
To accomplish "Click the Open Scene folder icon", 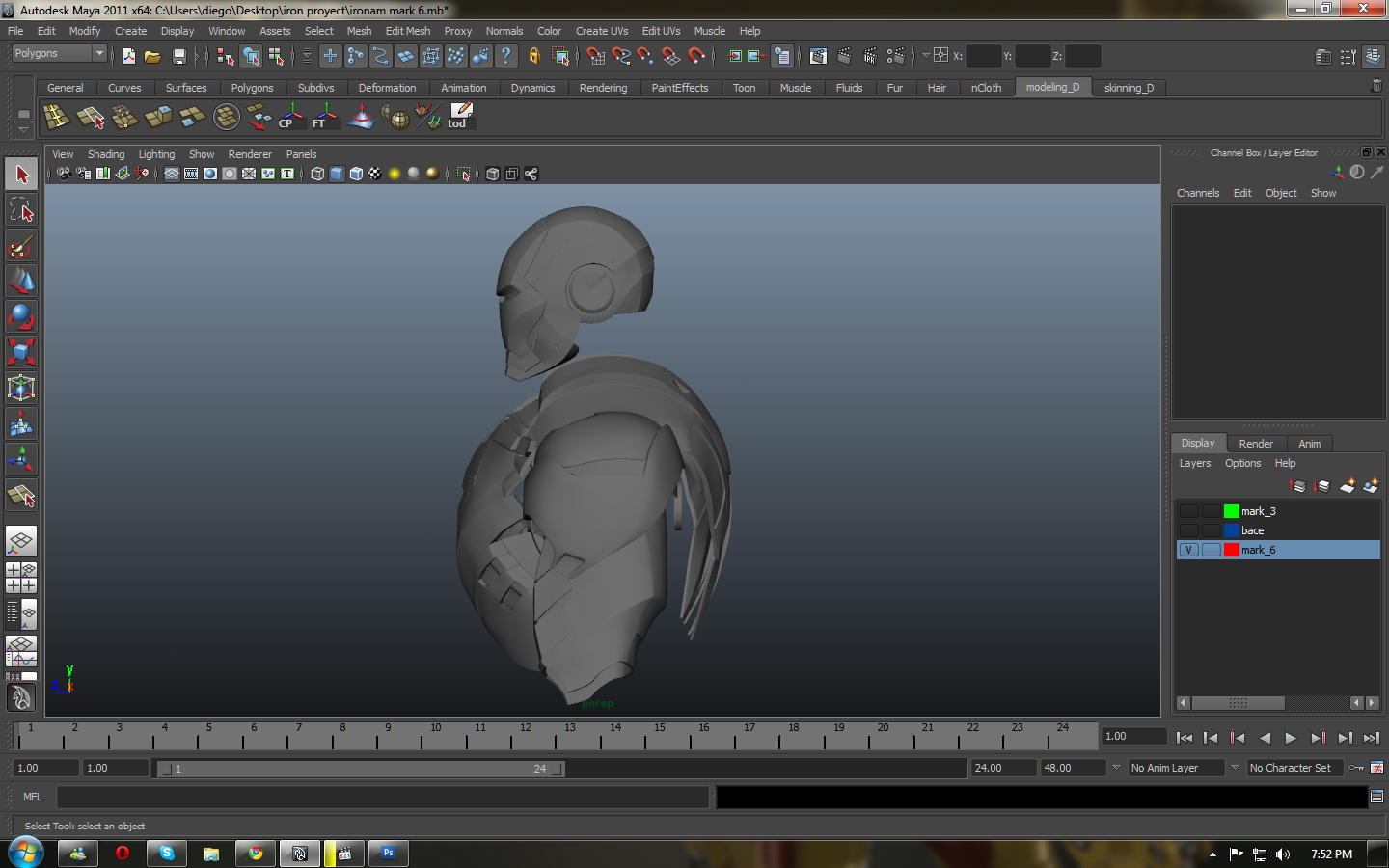I will coord(152,56).
